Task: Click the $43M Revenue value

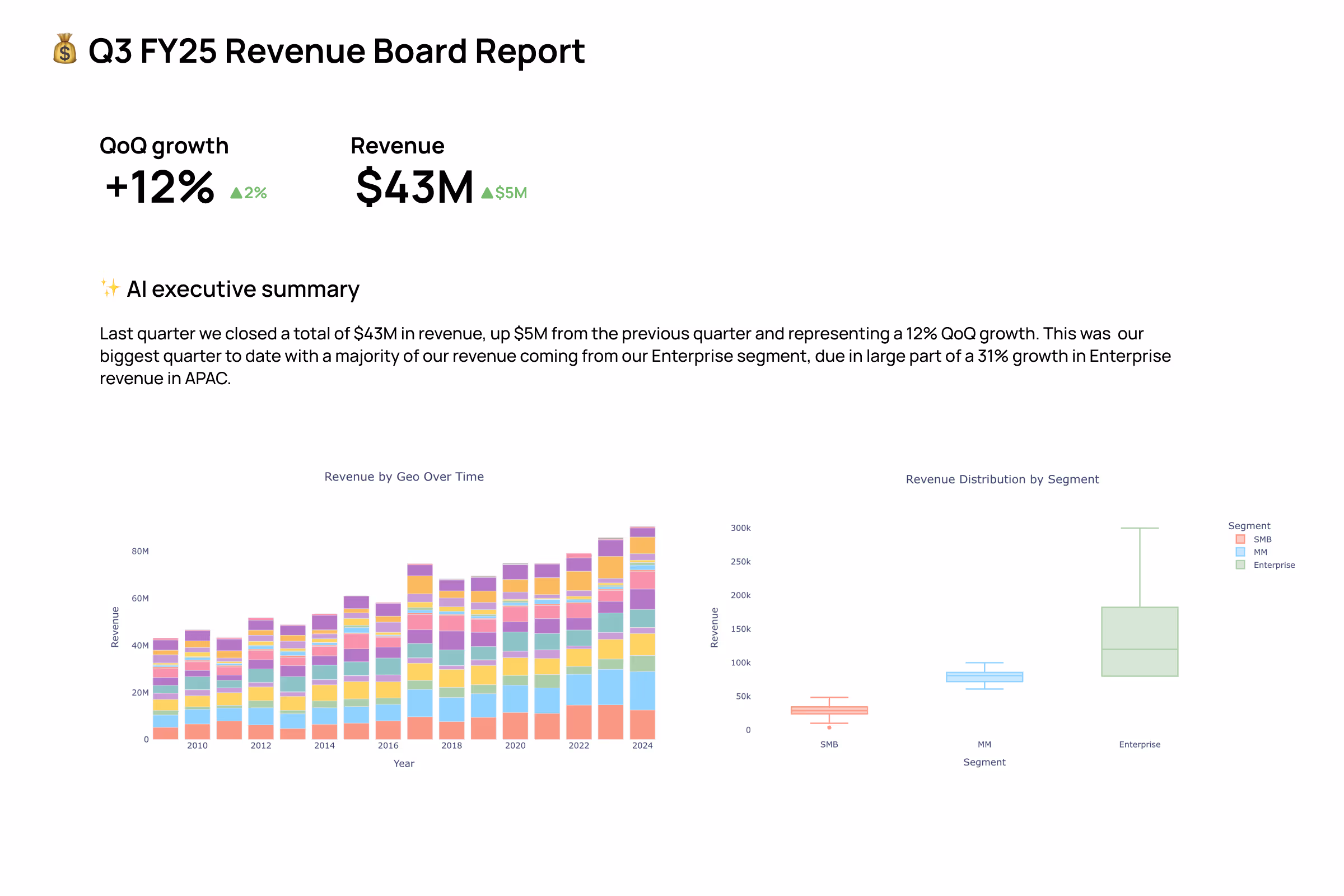Action: click(x=414, y=187)
